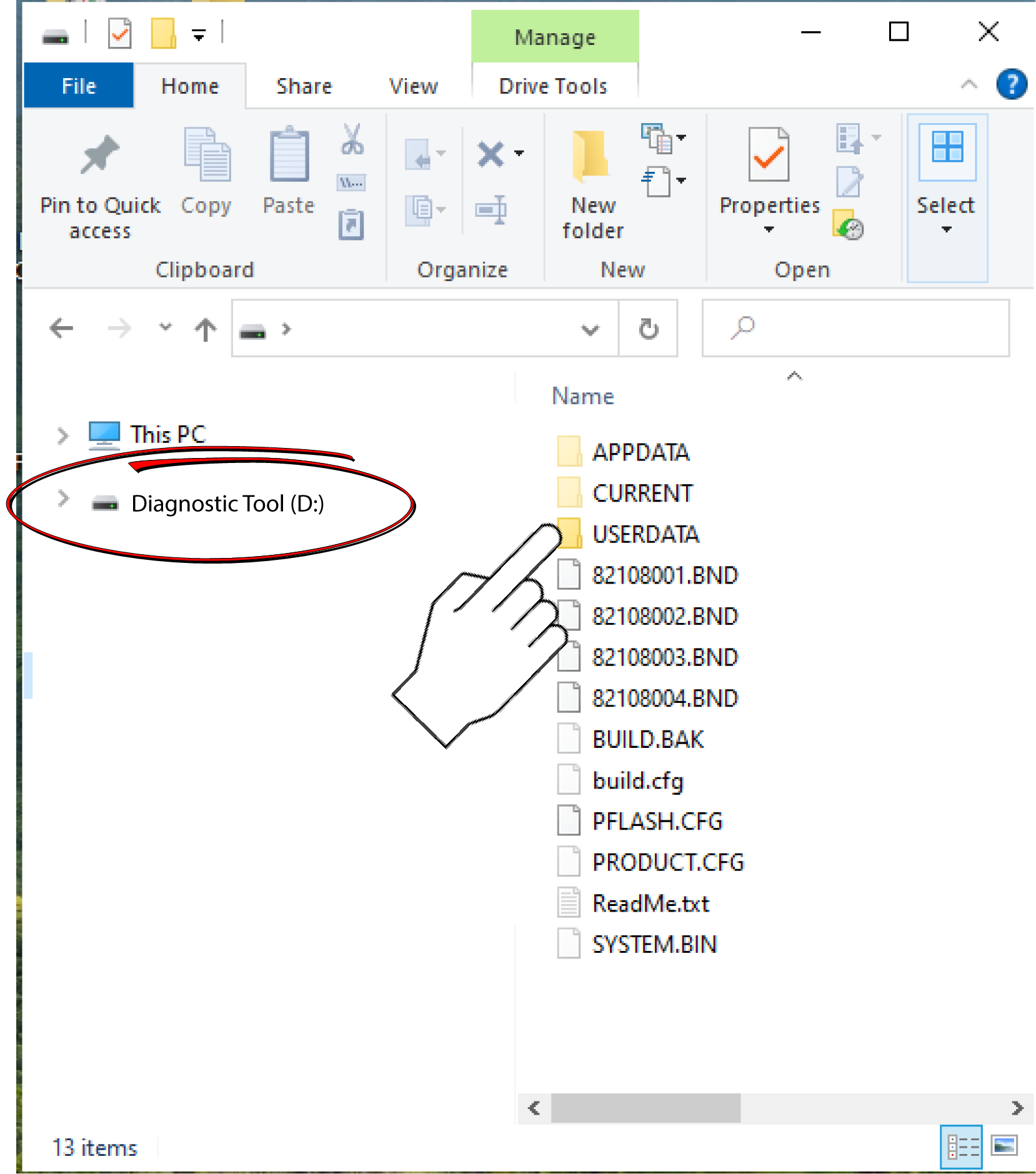Click the Paste clipboard icon
The width and height of the screenshot is (1036, 1174).
[x=289, y=156]
